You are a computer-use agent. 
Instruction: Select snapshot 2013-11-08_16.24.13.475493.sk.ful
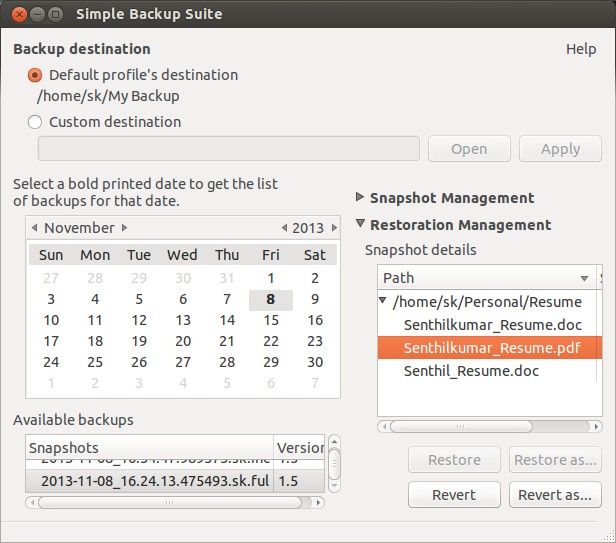155,481
